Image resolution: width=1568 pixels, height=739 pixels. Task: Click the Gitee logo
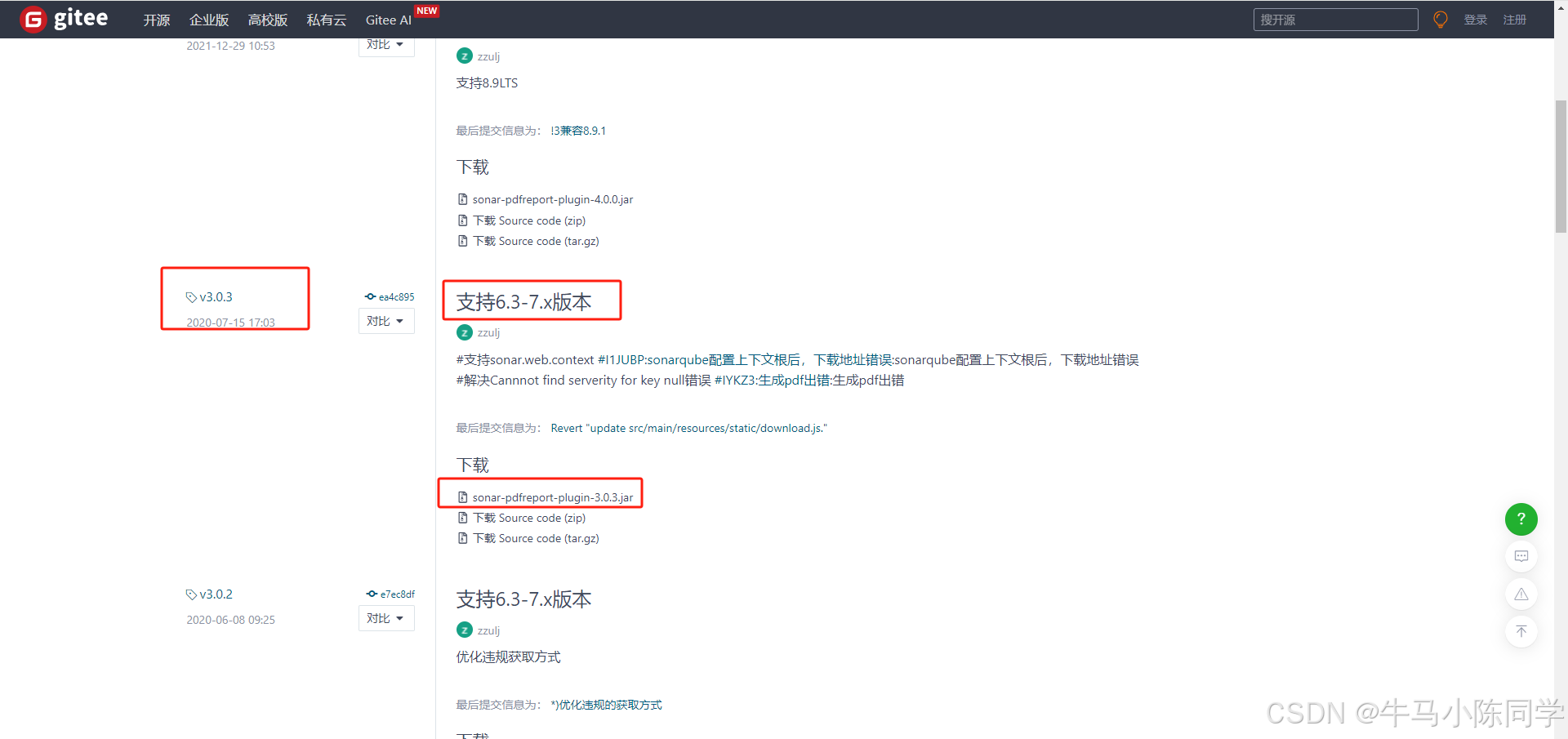pyautogui.click(x=64, y=19)
